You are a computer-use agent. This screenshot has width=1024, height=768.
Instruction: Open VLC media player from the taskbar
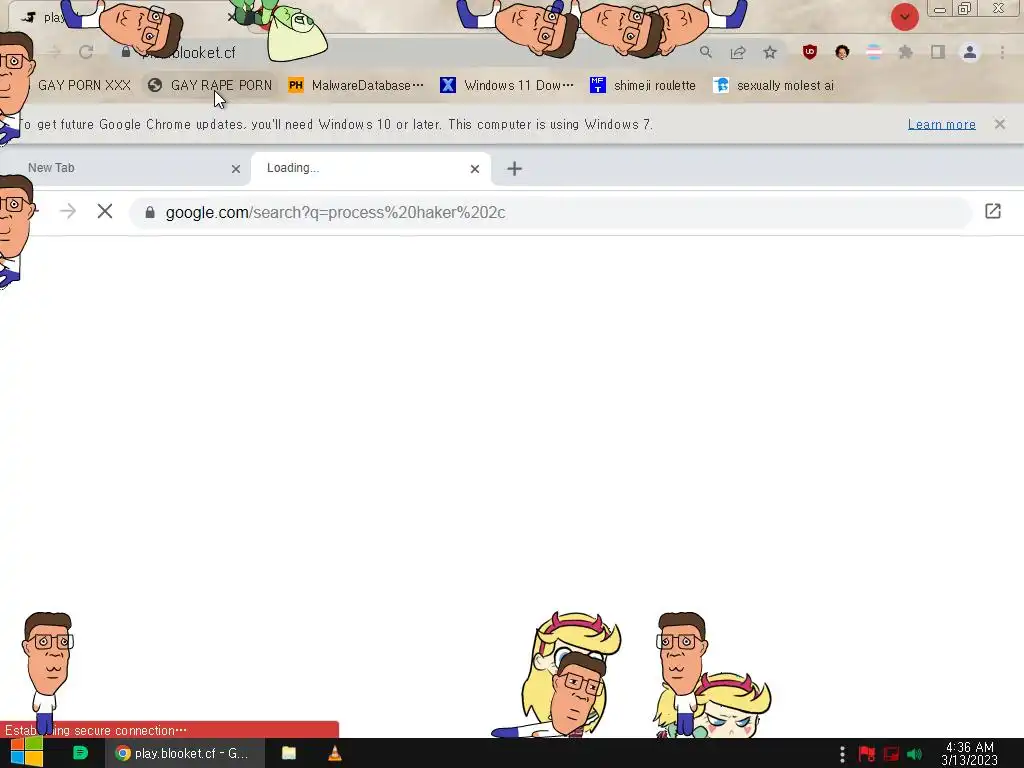334,753
